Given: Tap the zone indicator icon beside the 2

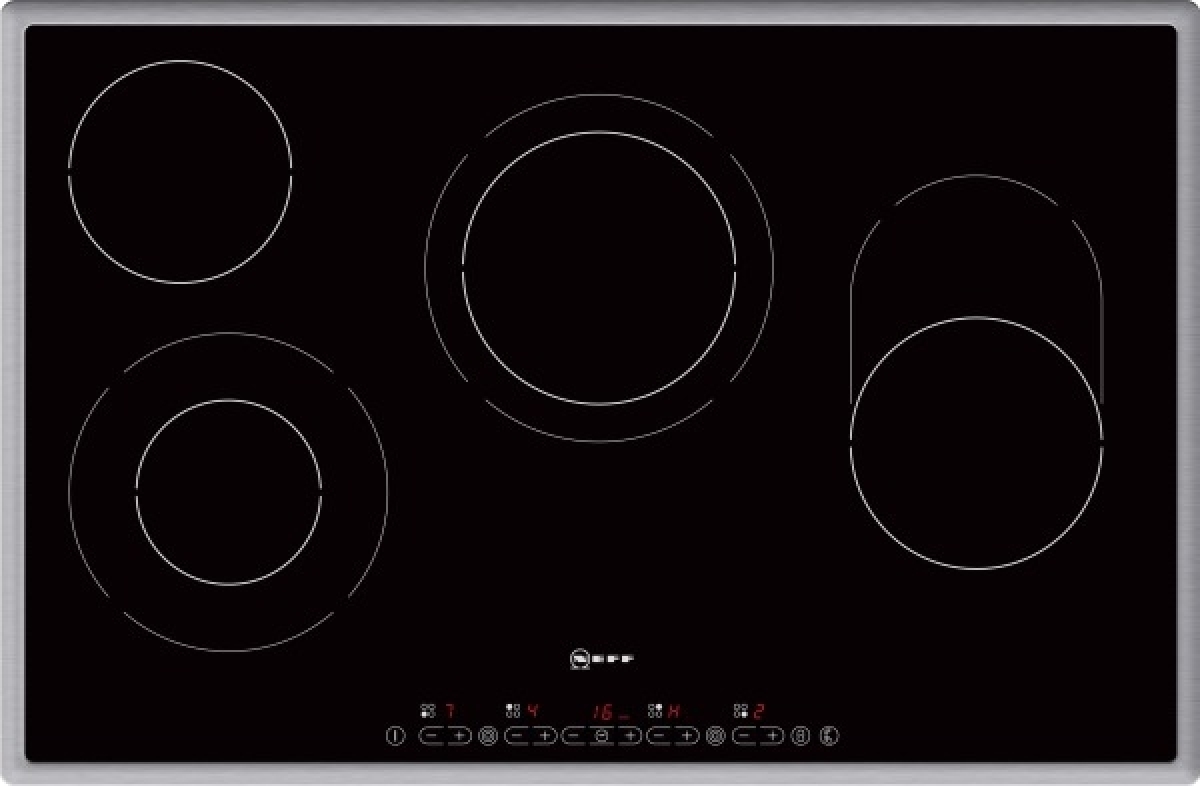Looking at the screenshot, I should click(741, 711).
